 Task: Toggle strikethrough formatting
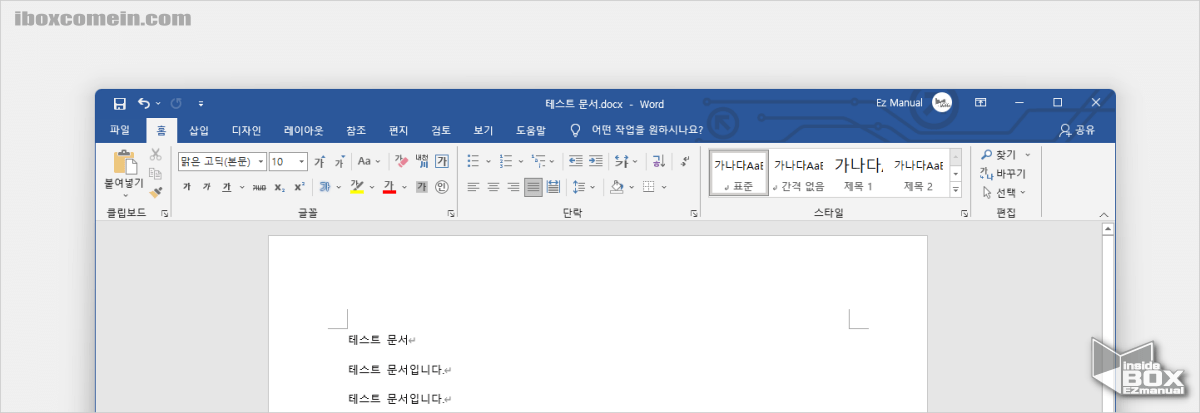[x=259, y=187]
